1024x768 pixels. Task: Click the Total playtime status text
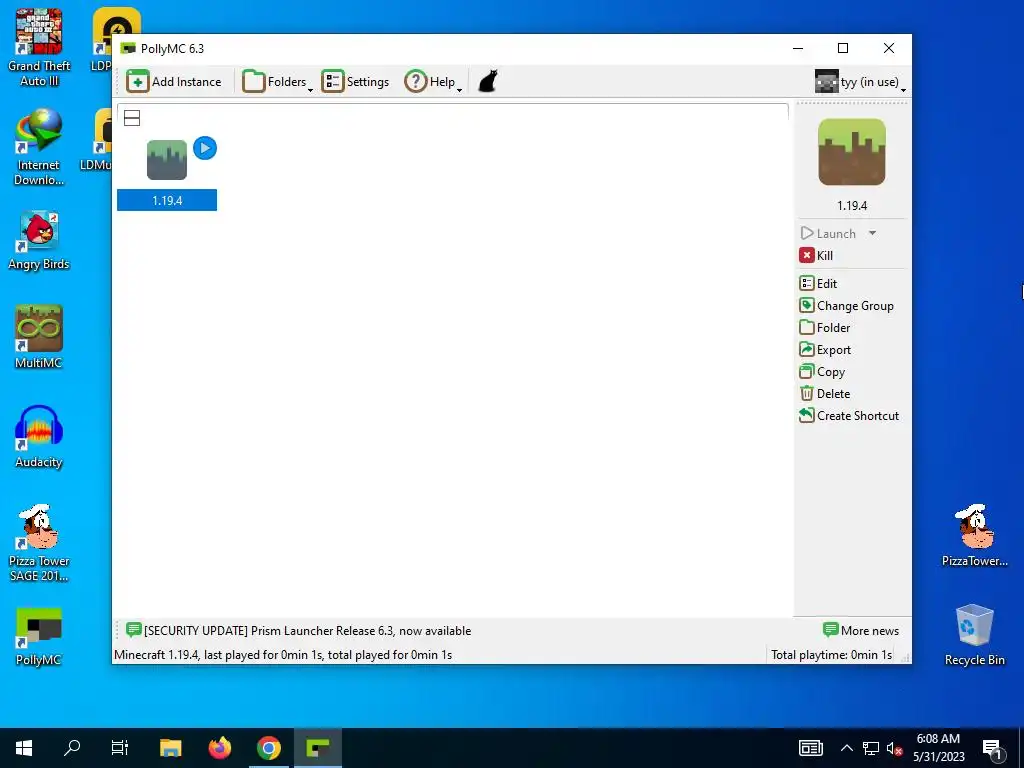point(831,655)
